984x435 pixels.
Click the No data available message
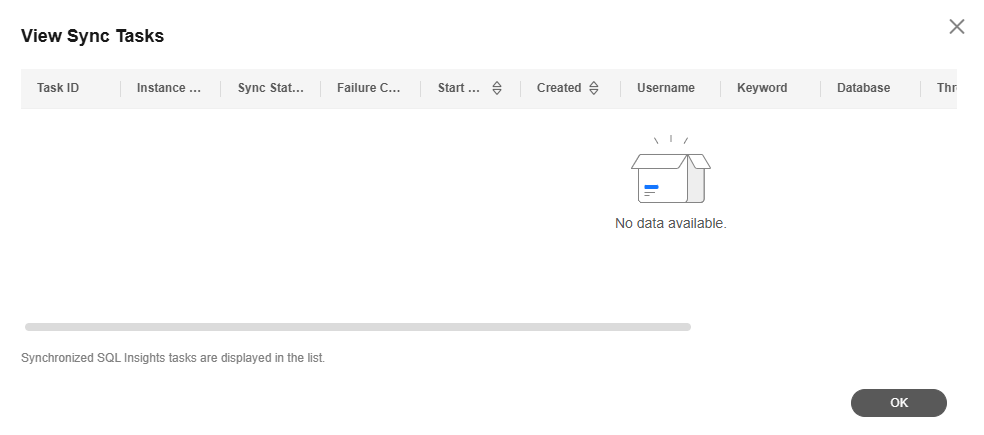[x=670, y=223]
